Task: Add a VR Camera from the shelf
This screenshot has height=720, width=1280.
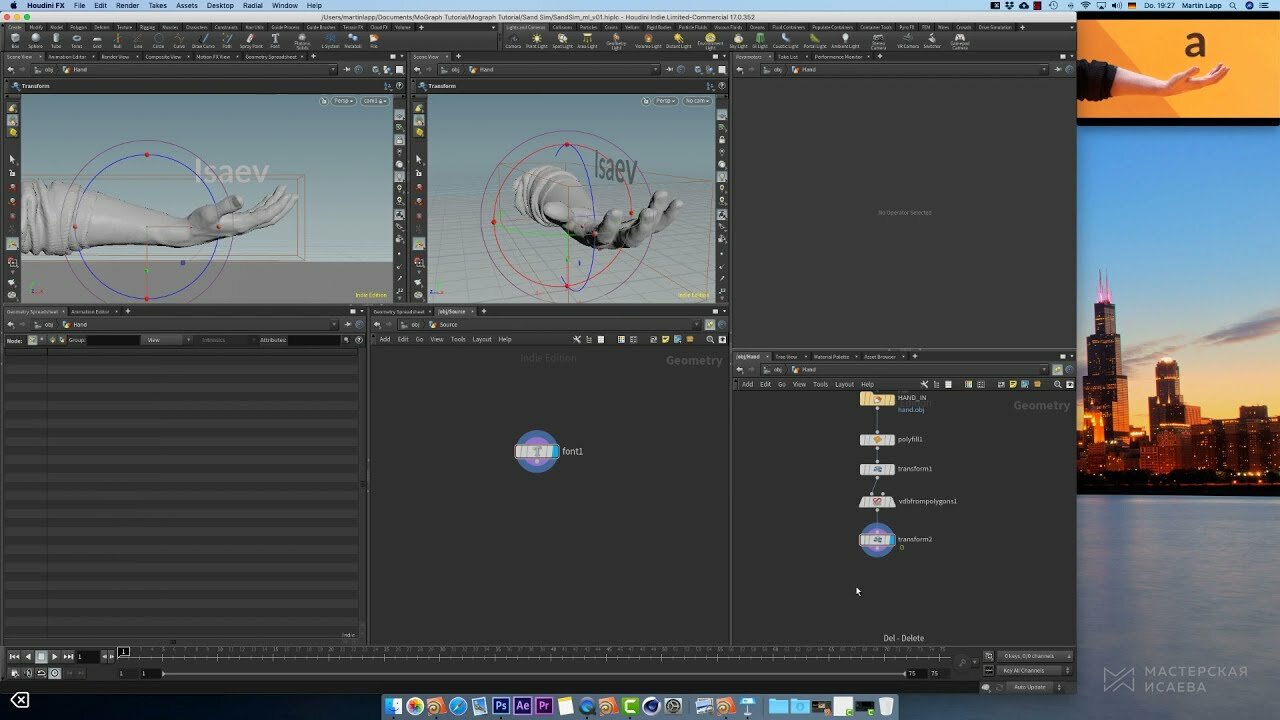Action: point(908,40)
